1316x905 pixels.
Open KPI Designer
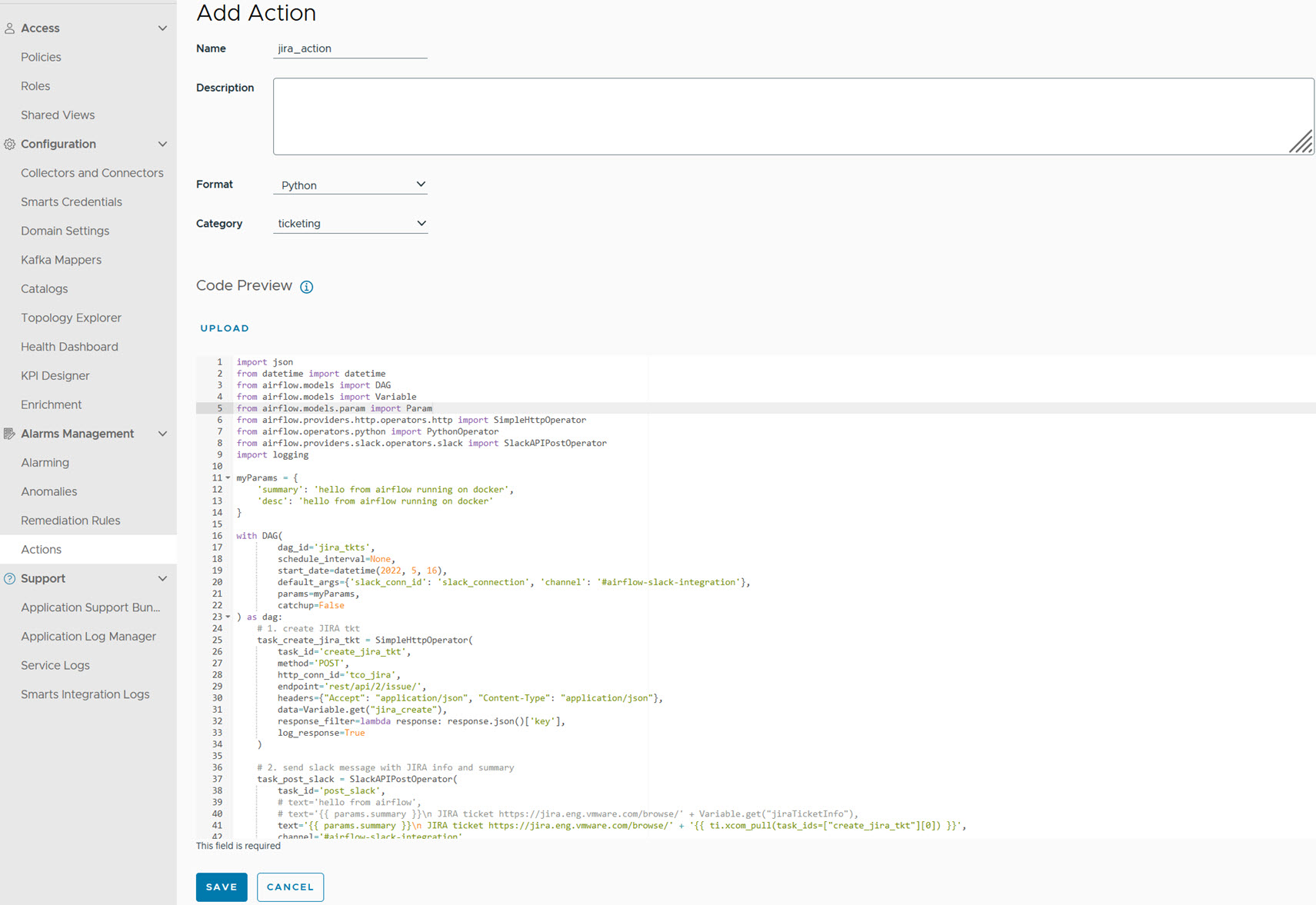[55, 375]
